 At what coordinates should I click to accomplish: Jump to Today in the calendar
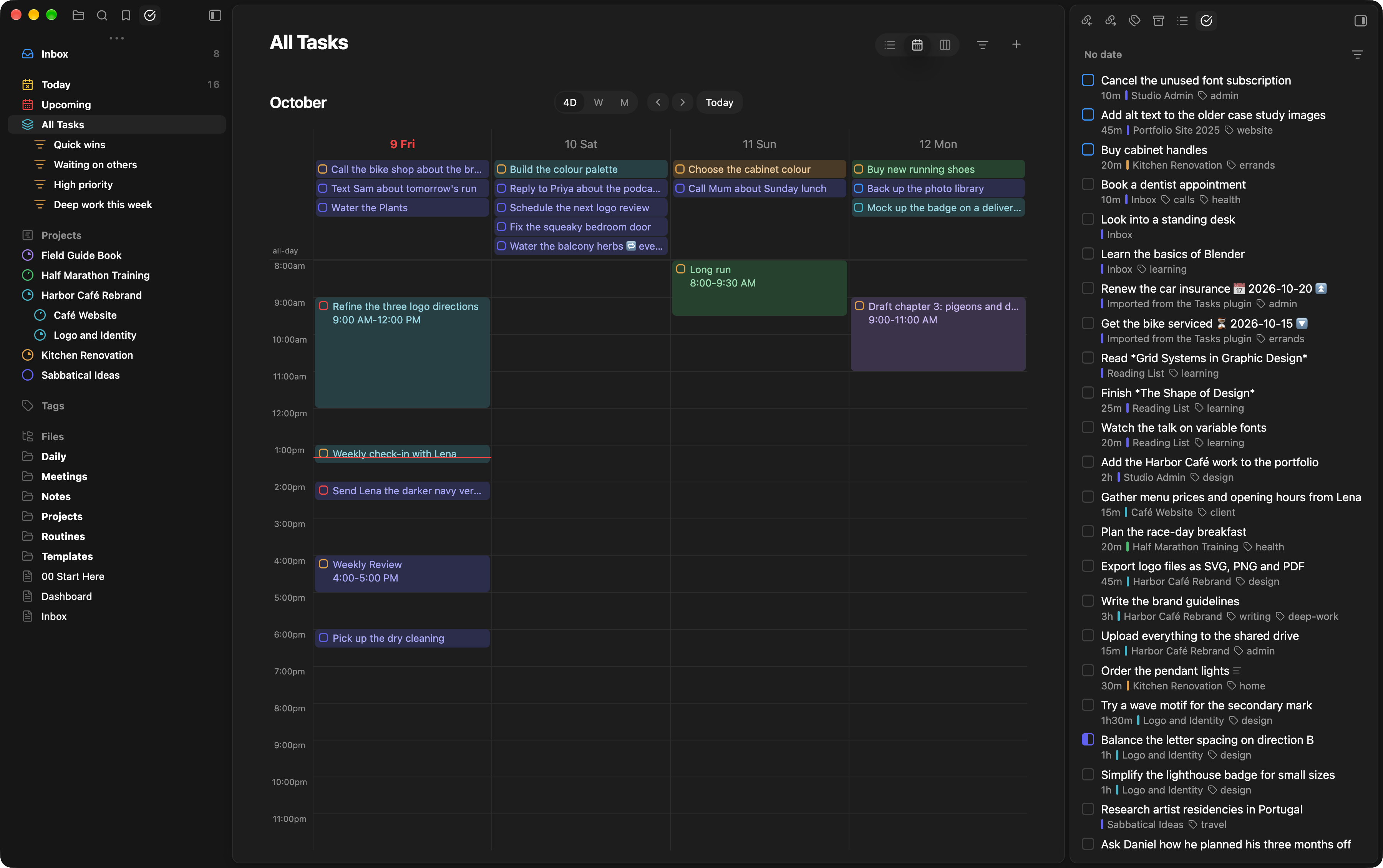pos(719,102)
